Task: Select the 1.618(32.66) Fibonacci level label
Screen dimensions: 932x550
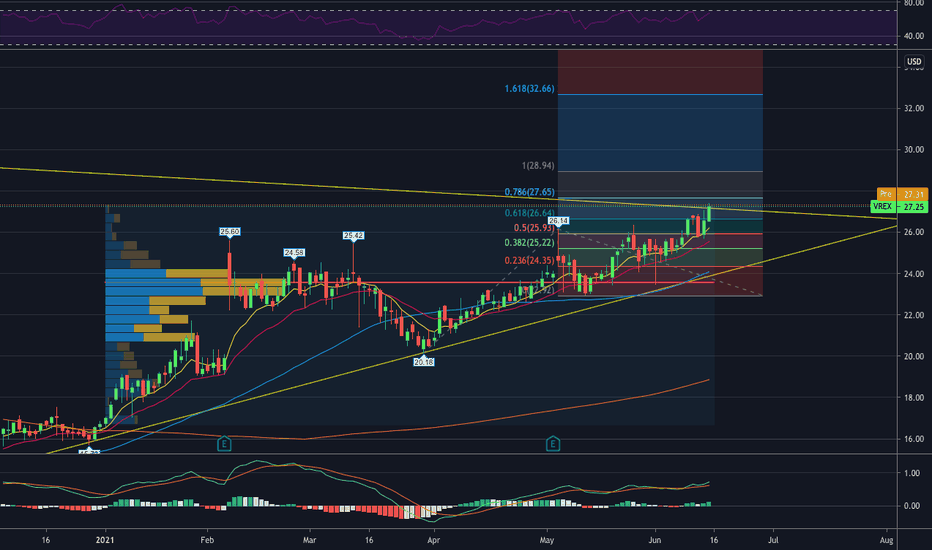Action: tap(529, 89)
